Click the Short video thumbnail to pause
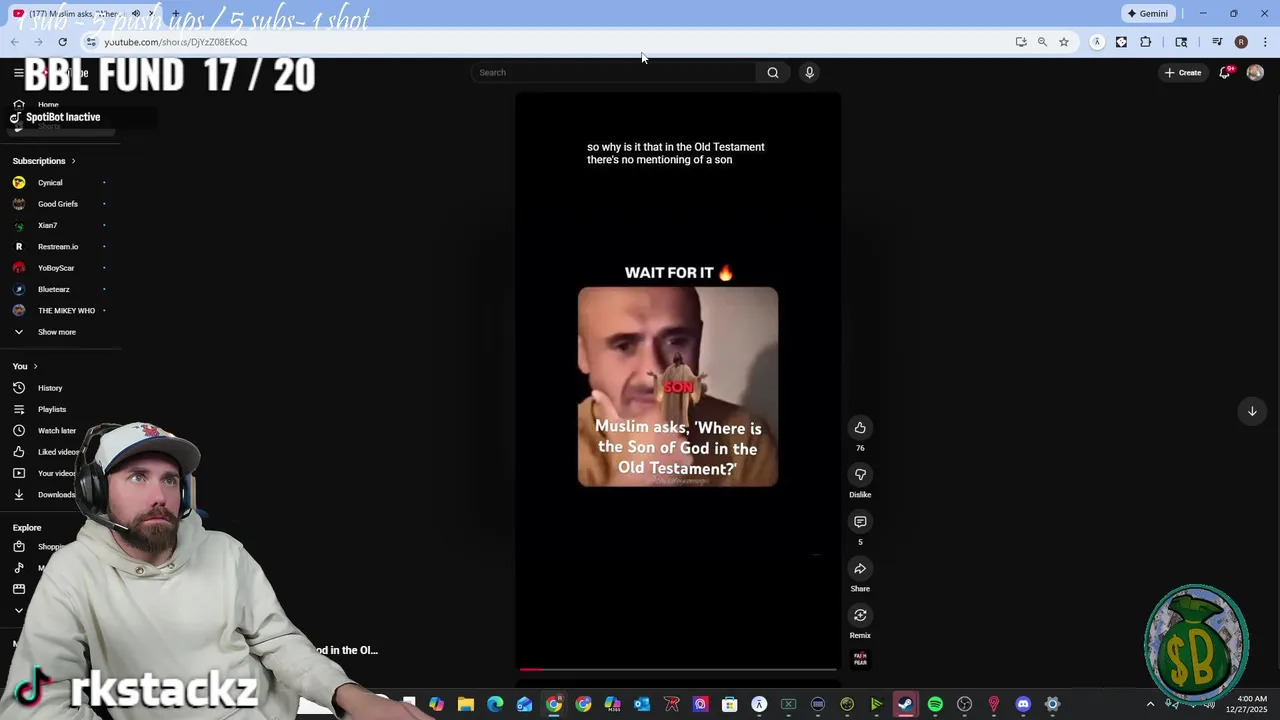The image size is (1280, 720). [x=678, y=387]
